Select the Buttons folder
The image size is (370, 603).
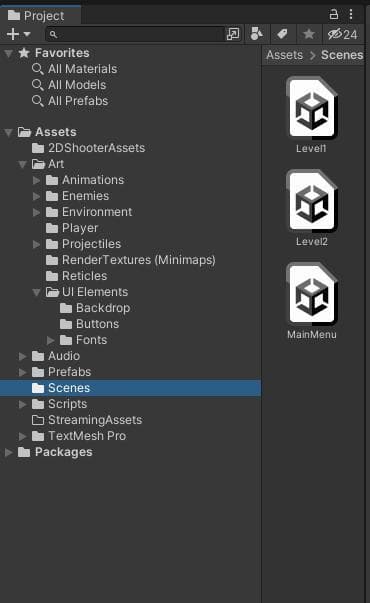[97, 324]
